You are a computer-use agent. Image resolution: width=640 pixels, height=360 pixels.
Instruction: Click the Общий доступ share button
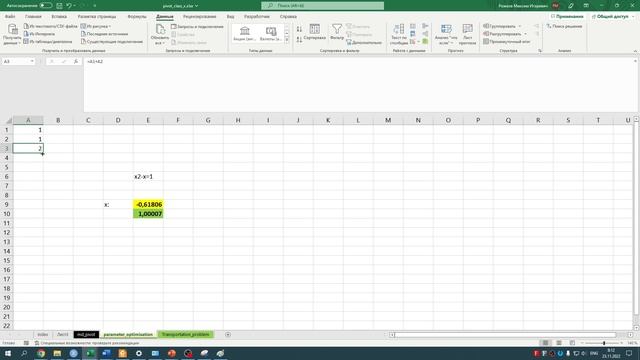(x=612, y=17)
